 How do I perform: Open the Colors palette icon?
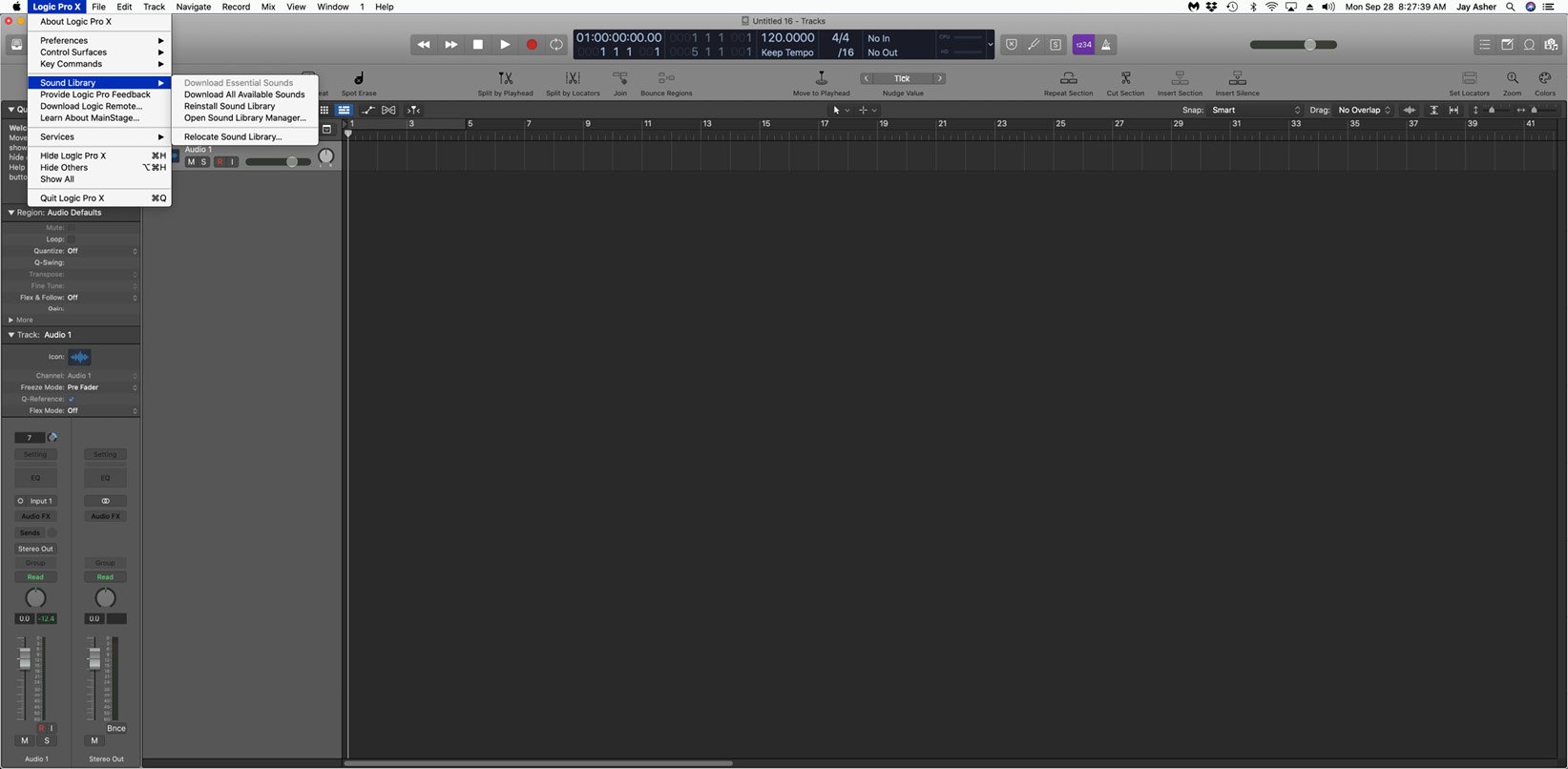click(1544, 78)
